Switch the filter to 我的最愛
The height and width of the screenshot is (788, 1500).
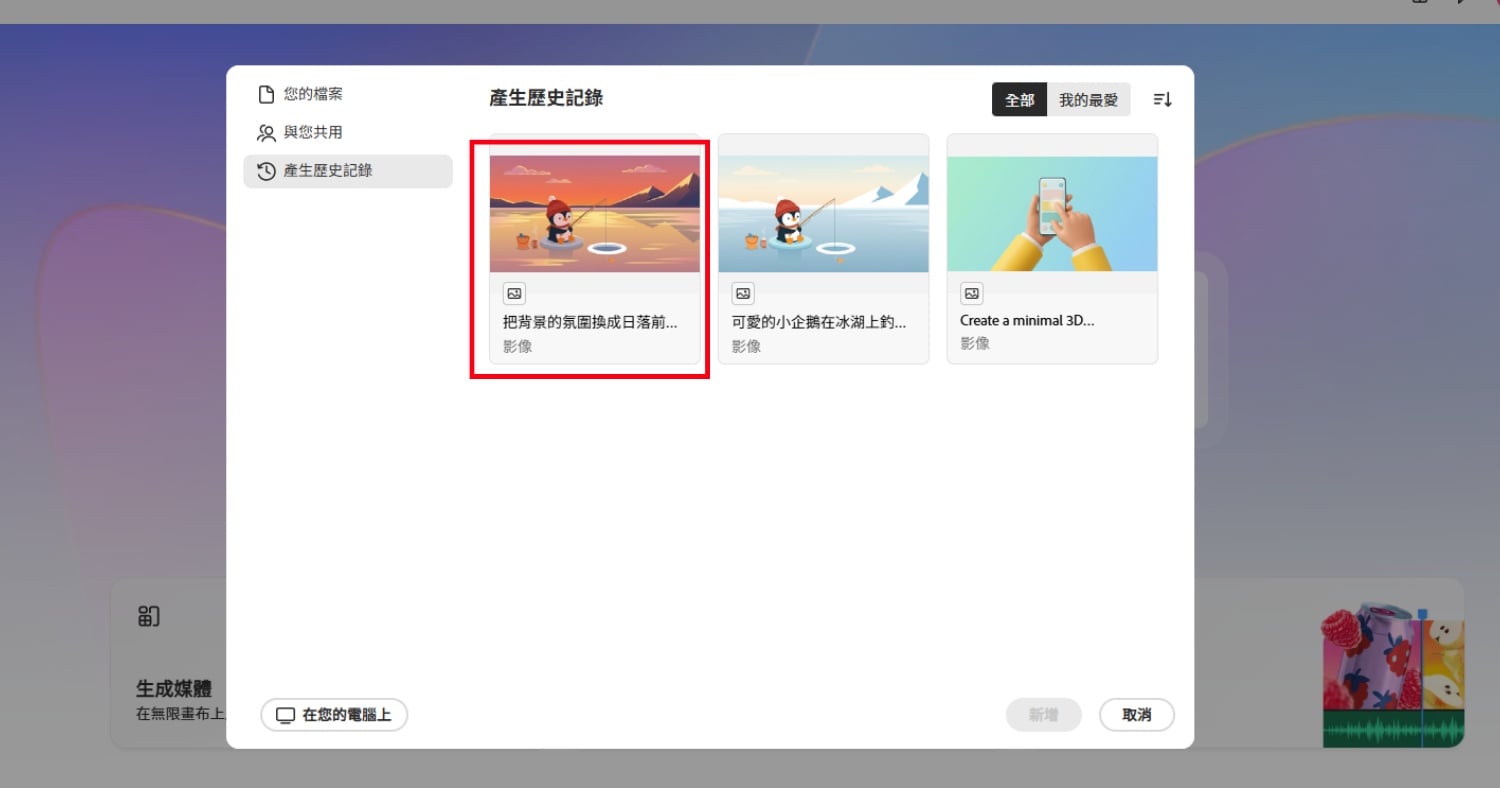pos(1088,100)
